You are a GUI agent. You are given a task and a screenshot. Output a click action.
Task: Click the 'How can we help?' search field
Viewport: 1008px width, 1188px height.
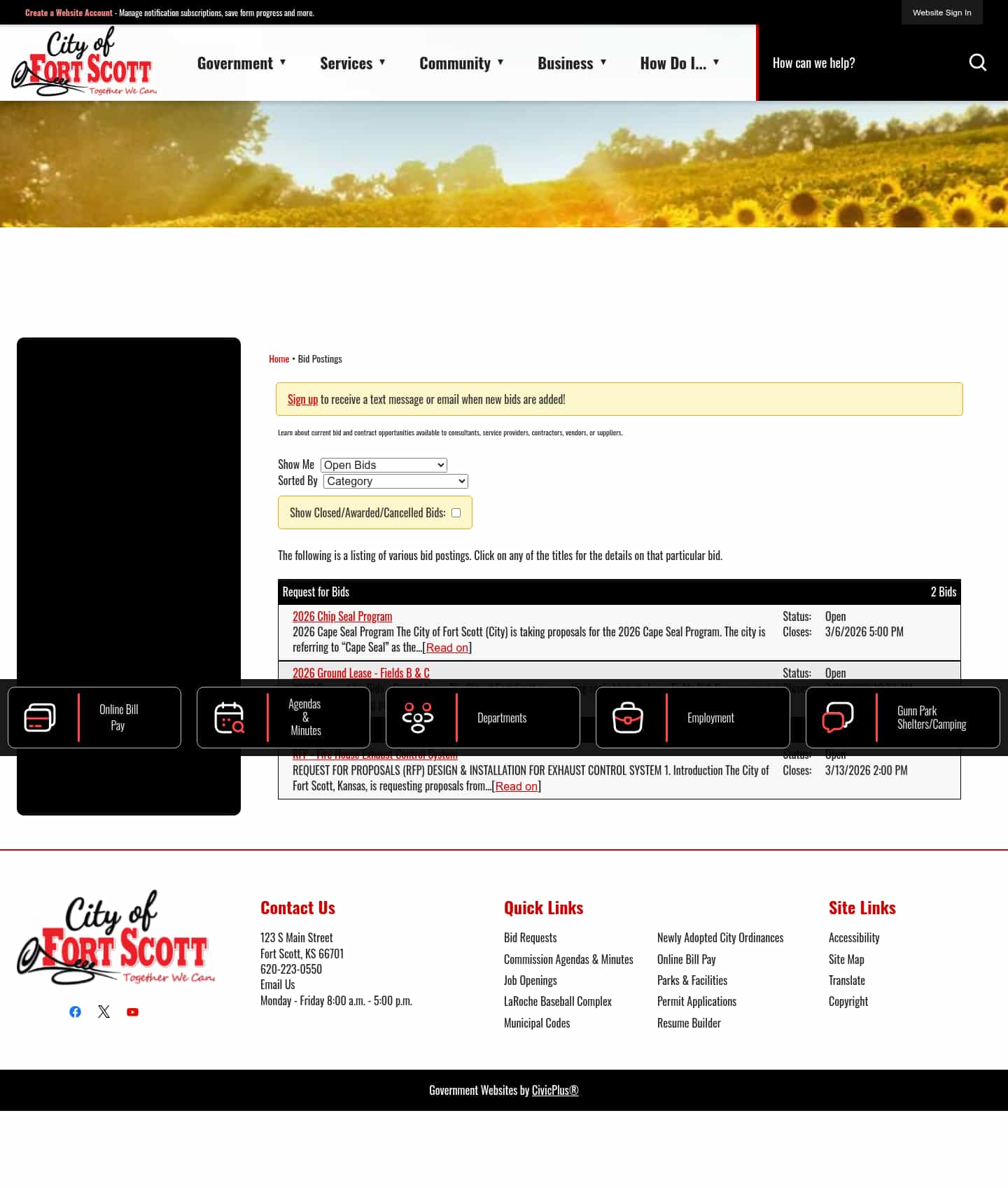pyautogui.click(x=861, y=63)
